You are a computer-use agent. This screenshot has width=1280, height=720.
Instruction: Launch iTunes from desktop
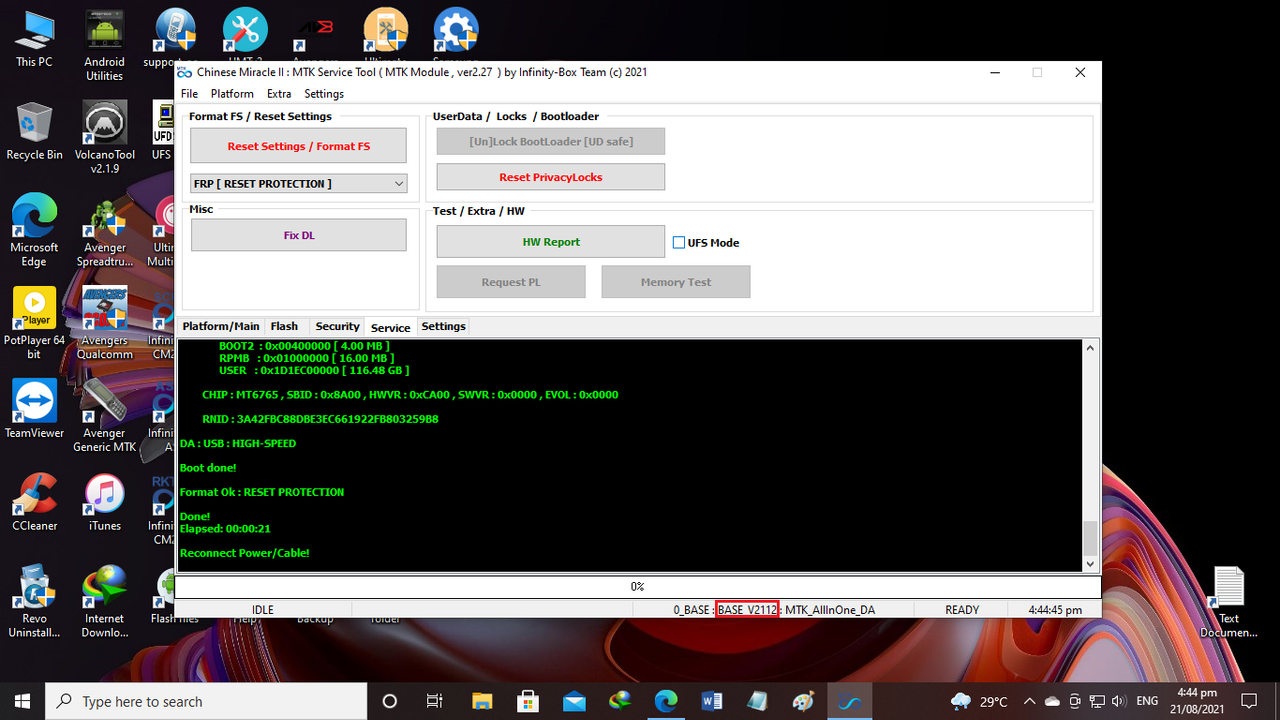click(x=104, y=503)
